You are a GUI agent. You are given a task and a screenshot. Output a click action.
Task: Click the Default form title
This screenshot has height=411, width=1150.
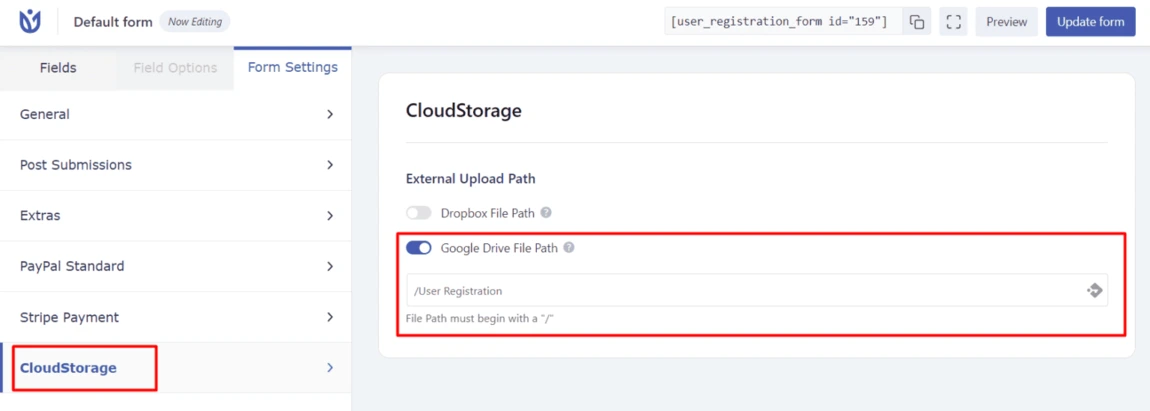[113, 22]
